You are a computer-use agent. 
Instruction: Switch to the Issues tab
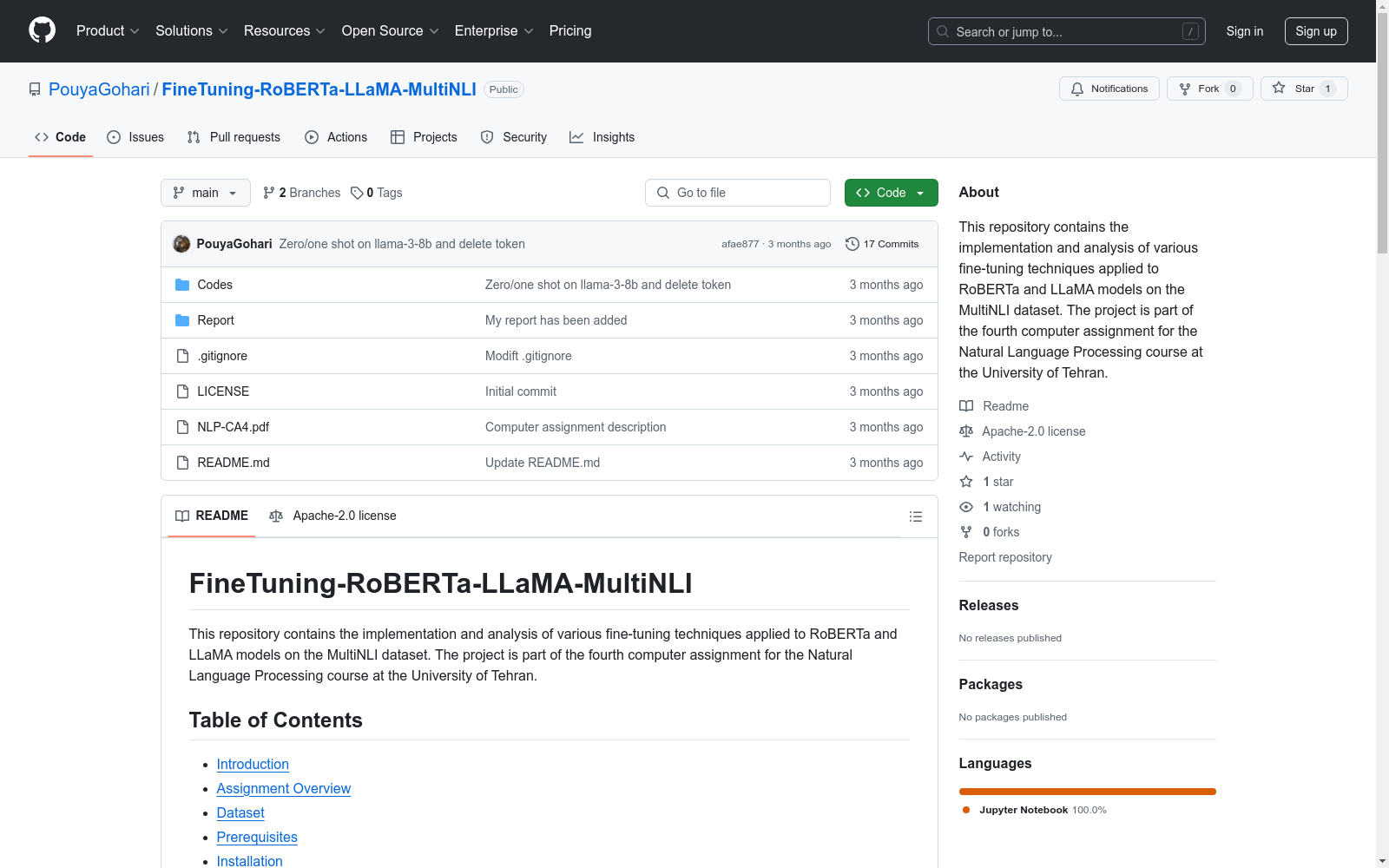[x=135, y=137]
